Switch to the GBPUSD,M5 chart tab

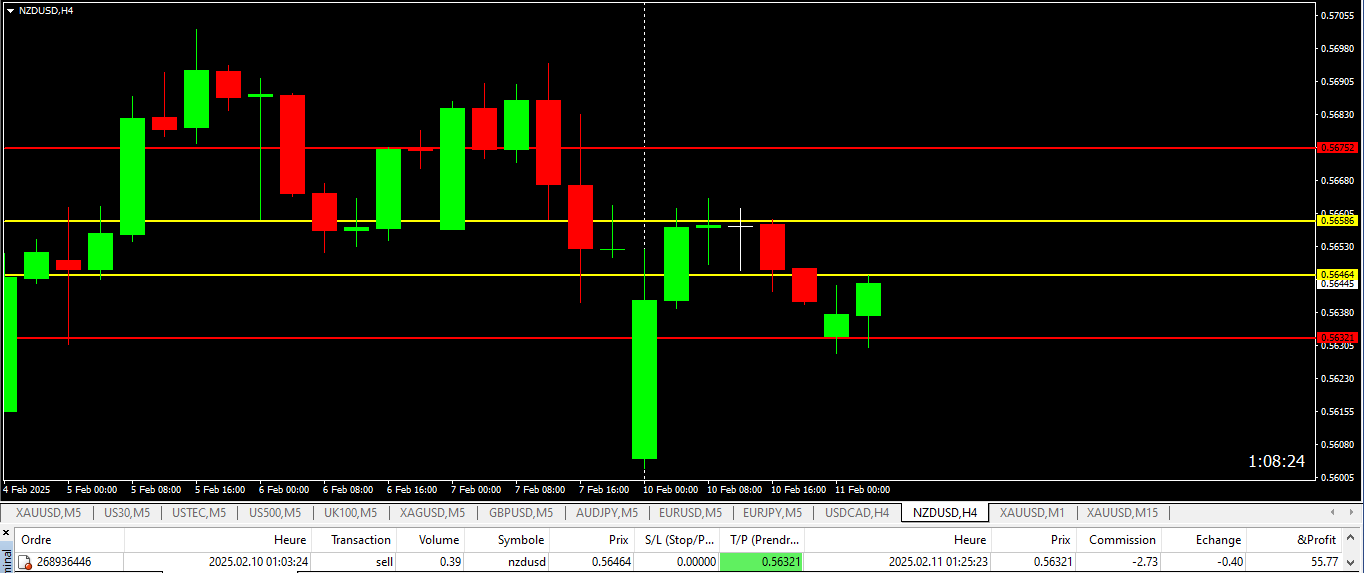(520, 513)
